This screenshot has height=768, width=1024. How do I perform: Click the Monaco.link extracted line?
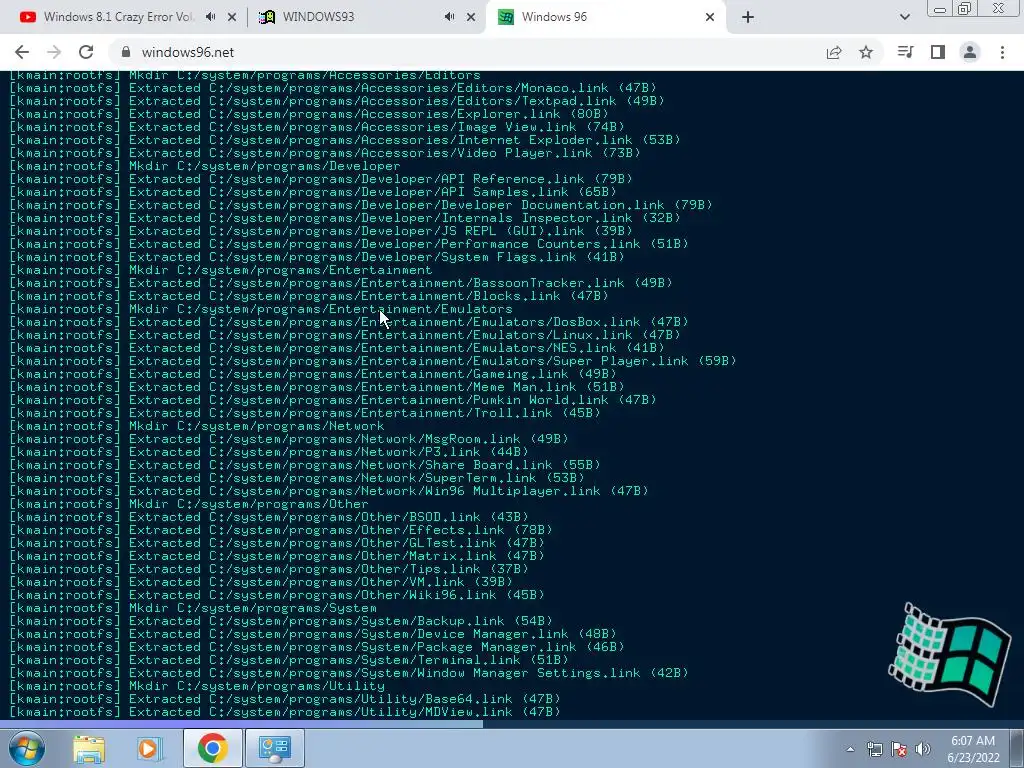point(333,88)
